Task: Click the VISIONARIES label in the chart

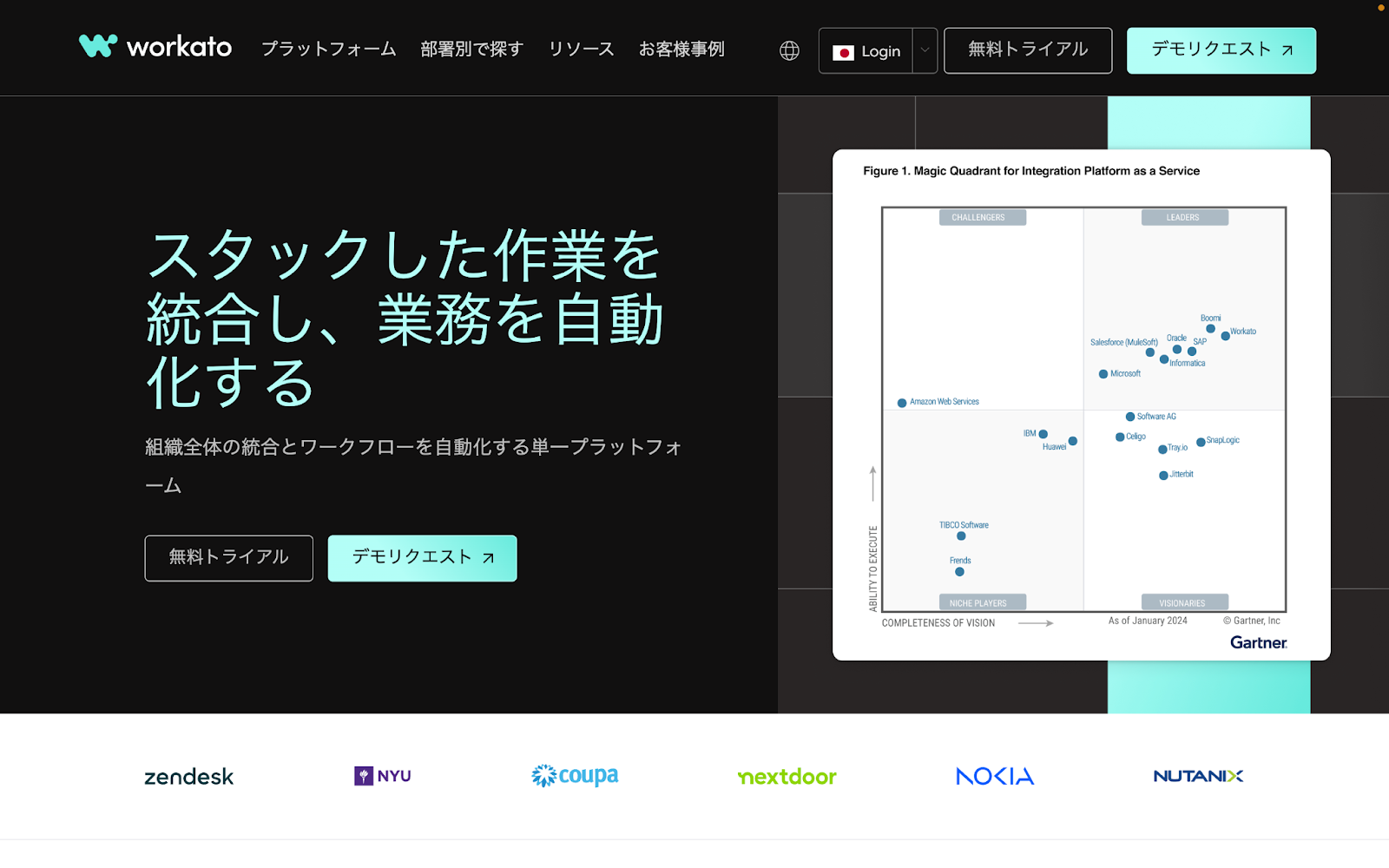Action: pyautogui.click(x=1184, y=602)
